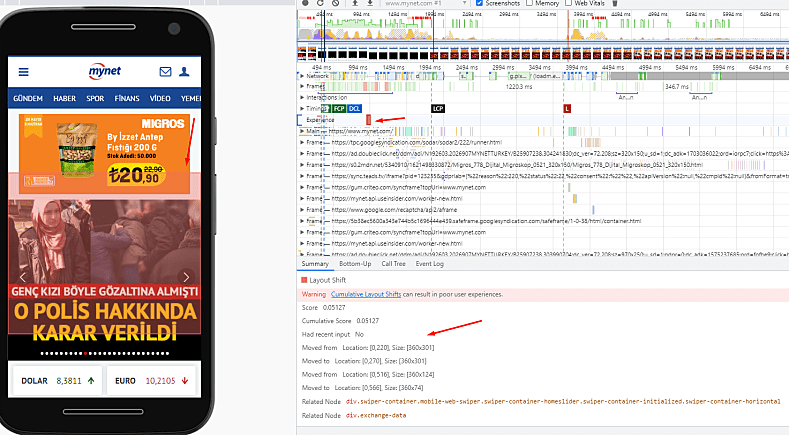Screen dimensions: 789x435
Task: Open HABER in mynet navigation bar
Action: (x=64, y=99)
